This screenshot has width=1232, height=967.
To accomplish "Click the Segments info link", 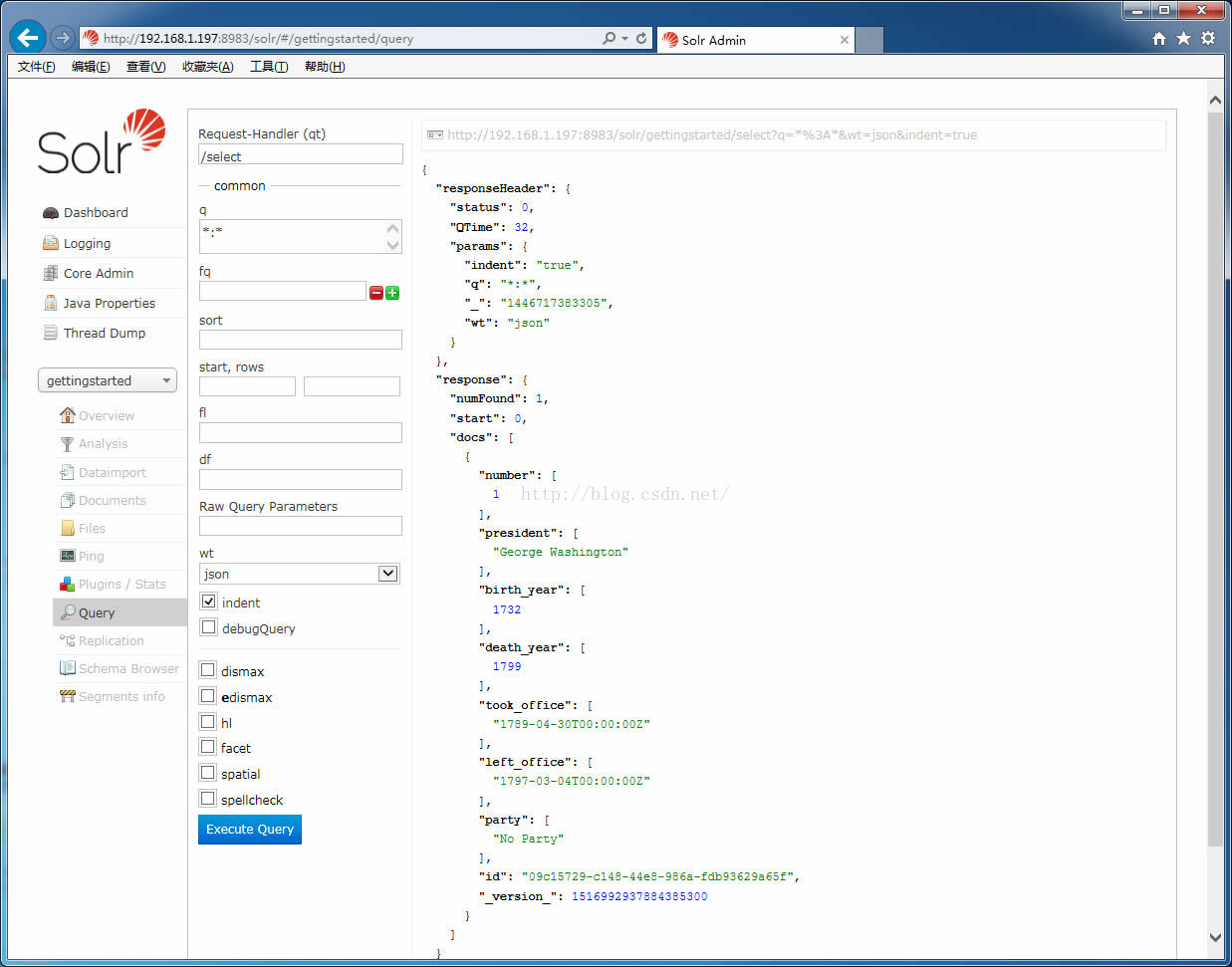I will point(122,696).
